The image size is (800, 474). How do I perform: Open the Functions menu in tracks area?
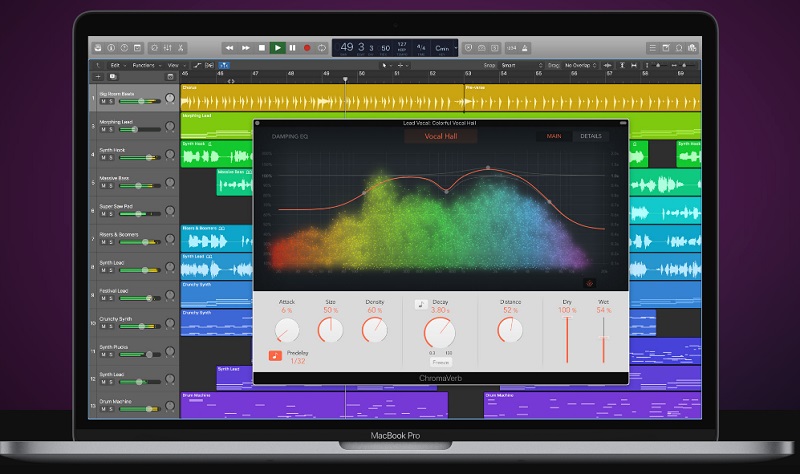[143, 65]
